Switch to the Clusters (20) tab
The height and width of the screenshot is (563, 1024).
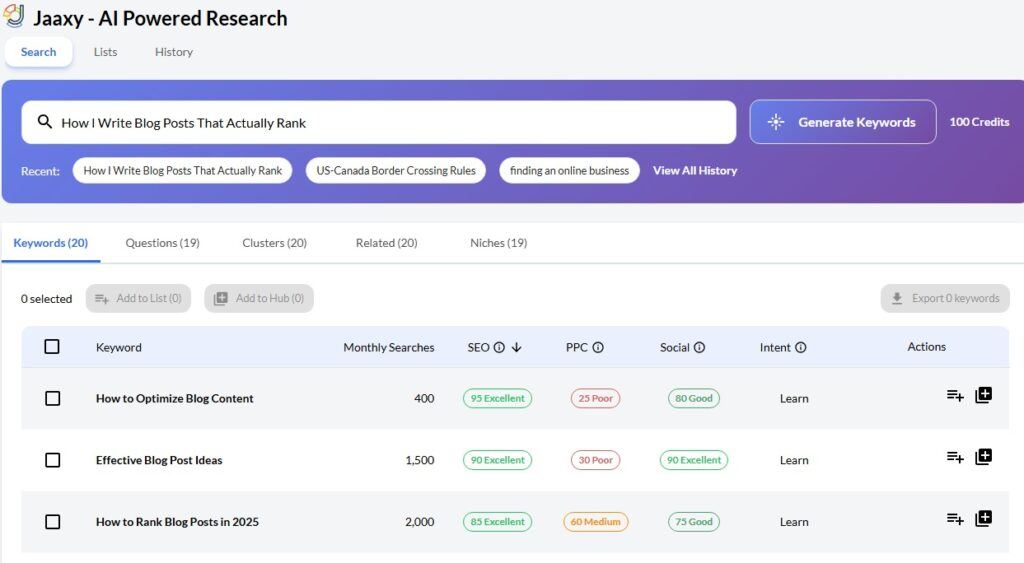pos(274,243)
